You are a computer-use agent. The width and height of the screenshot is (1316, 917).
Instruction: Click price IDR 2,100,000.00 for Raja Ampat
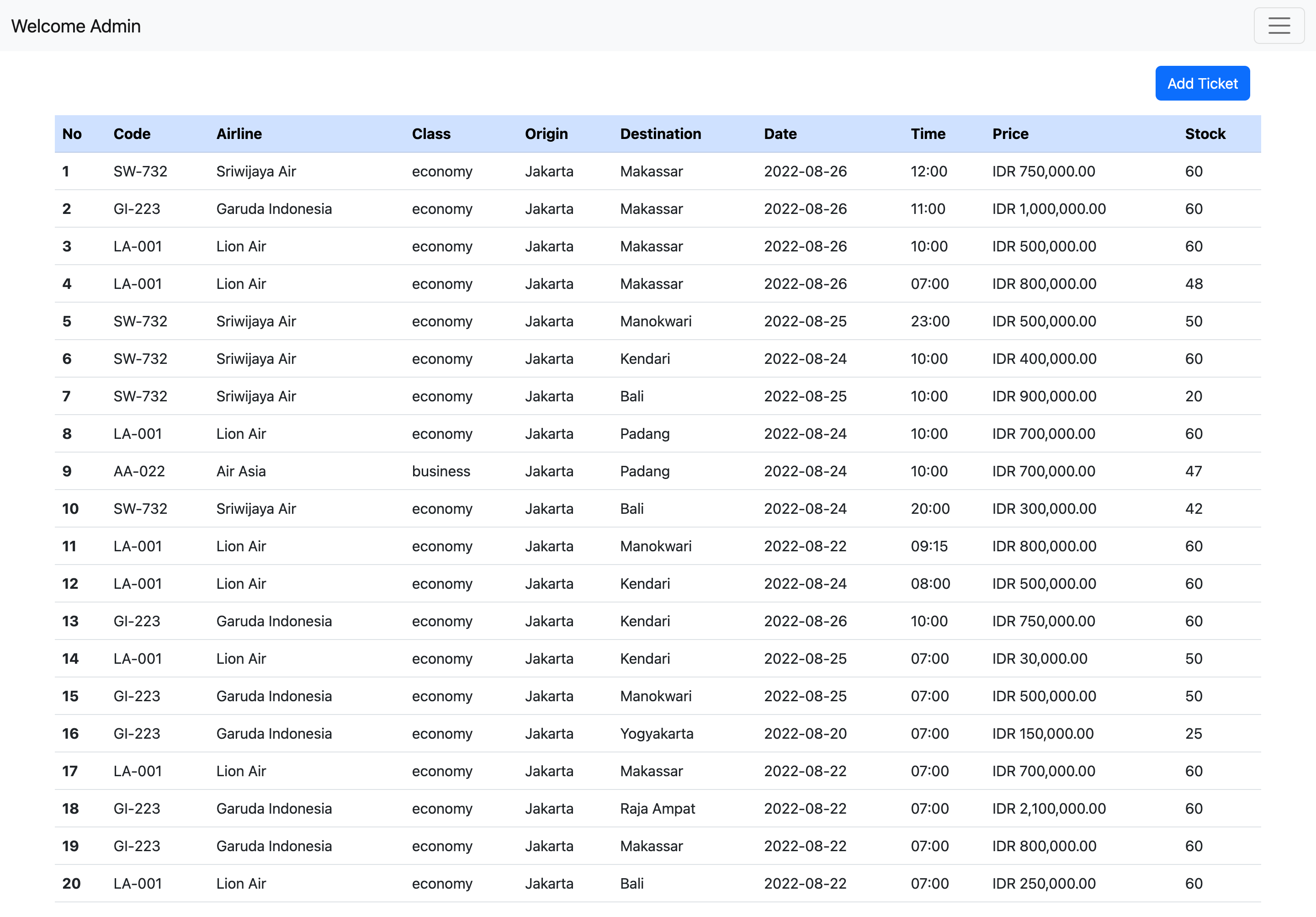click(1049, 809)
